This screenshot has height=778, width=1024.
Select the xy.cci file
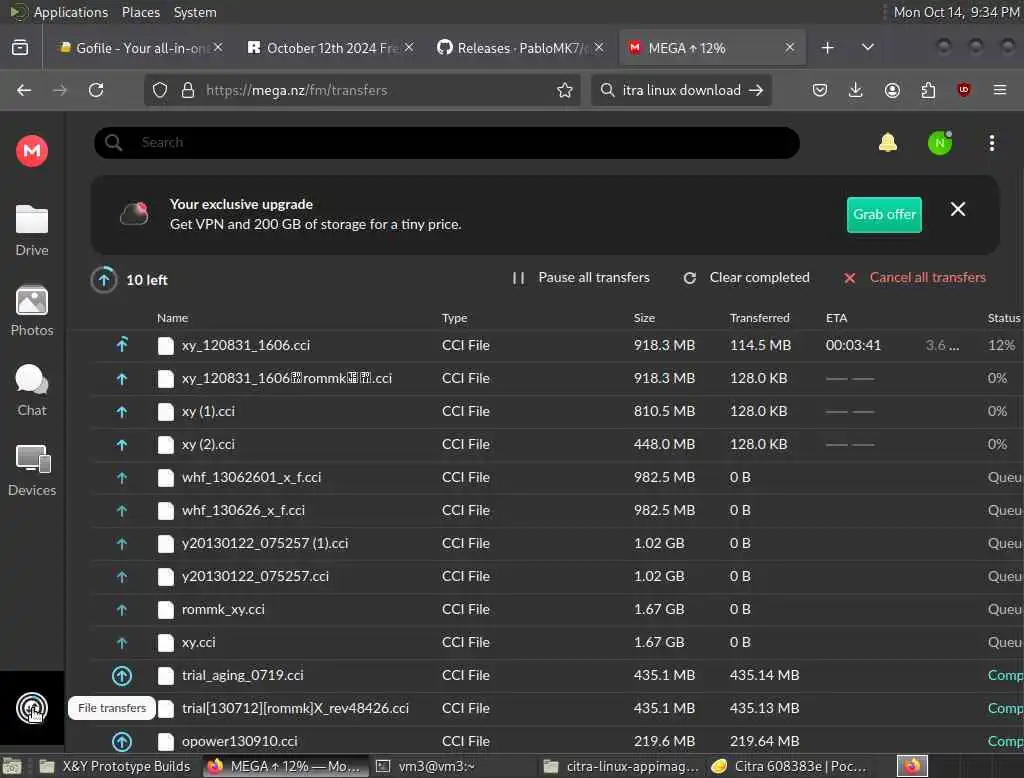(x=555, y=642)
